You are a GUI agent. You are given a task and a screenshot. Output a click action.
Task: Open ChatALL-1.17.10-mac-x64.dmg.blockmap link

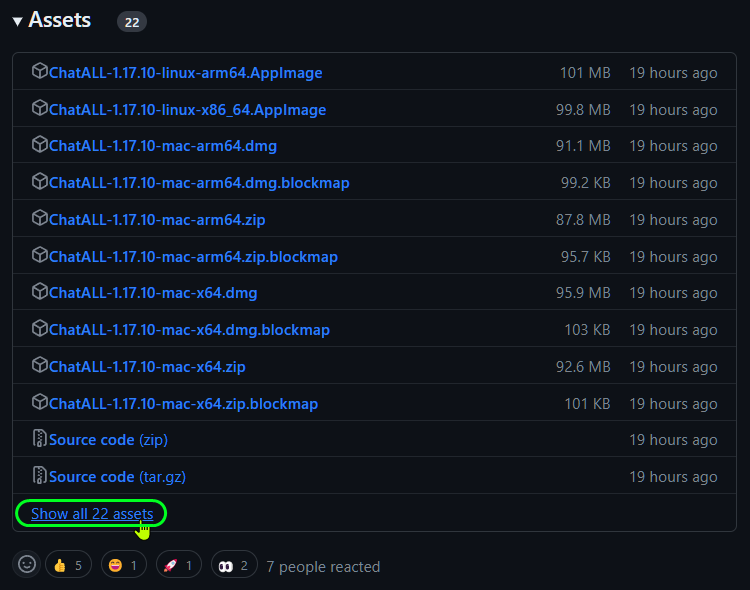(x=189, y=330)
